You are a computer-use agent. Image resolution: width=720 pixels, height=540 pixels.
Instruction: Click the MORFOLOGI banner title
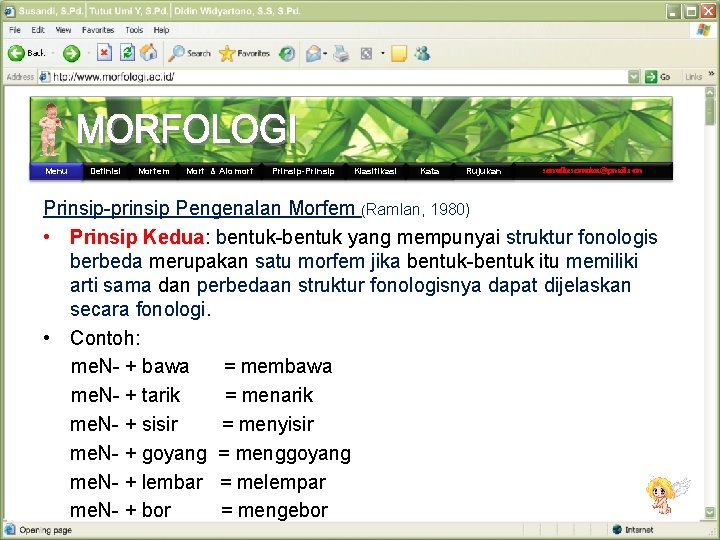tap(186, 129)
